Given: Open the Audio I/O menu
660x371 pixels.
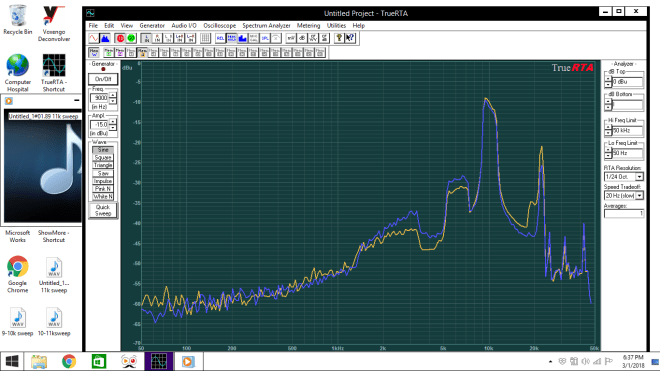Looking at the screenshot, I should coord(184,26).
